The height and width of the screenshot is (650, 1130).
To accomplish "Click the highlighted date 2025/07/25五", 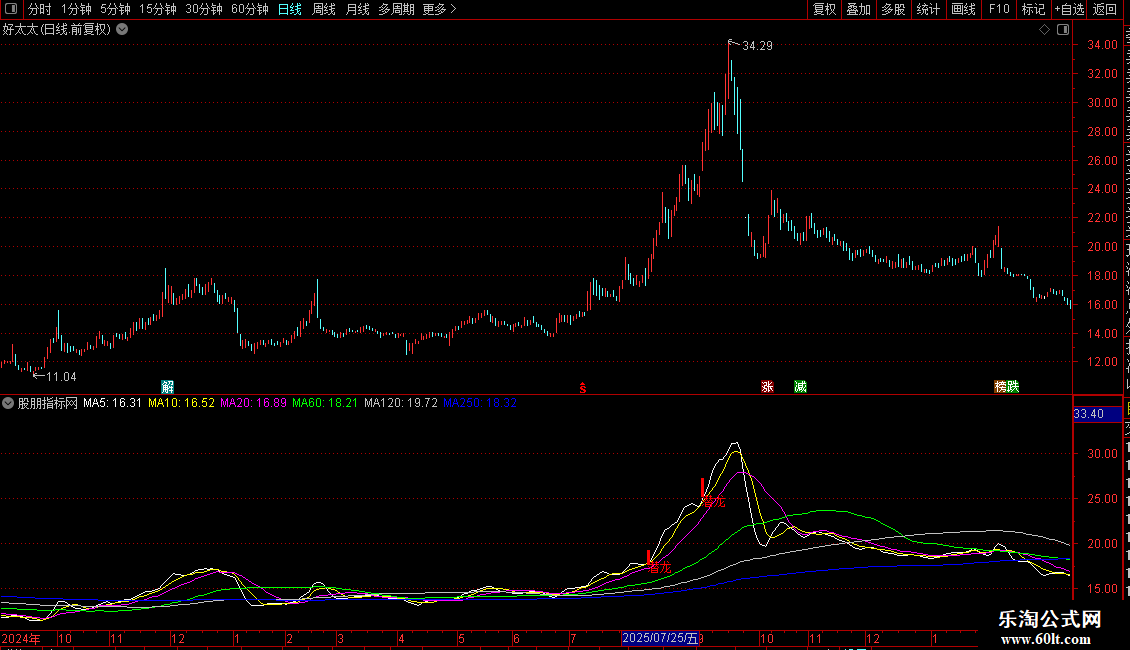I will click(659, 638).
